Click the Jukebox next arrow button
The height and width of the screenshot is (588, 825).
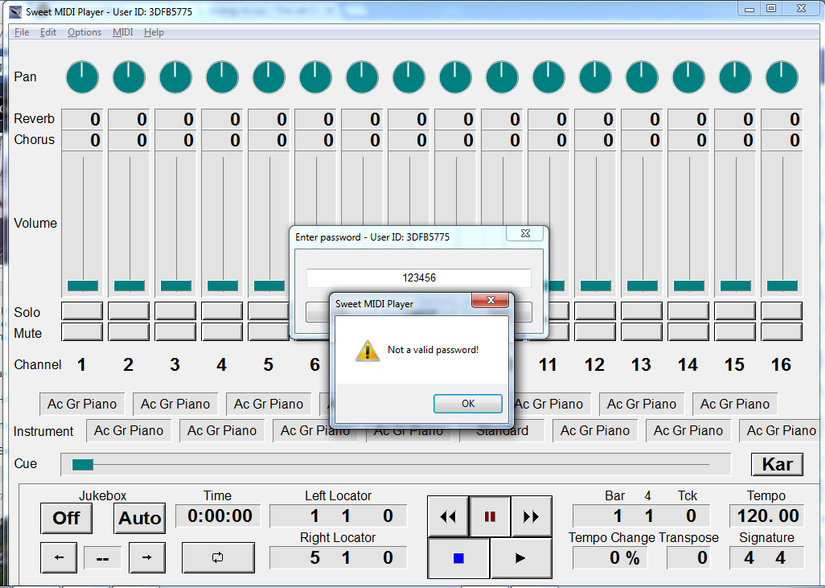(147, 557)
